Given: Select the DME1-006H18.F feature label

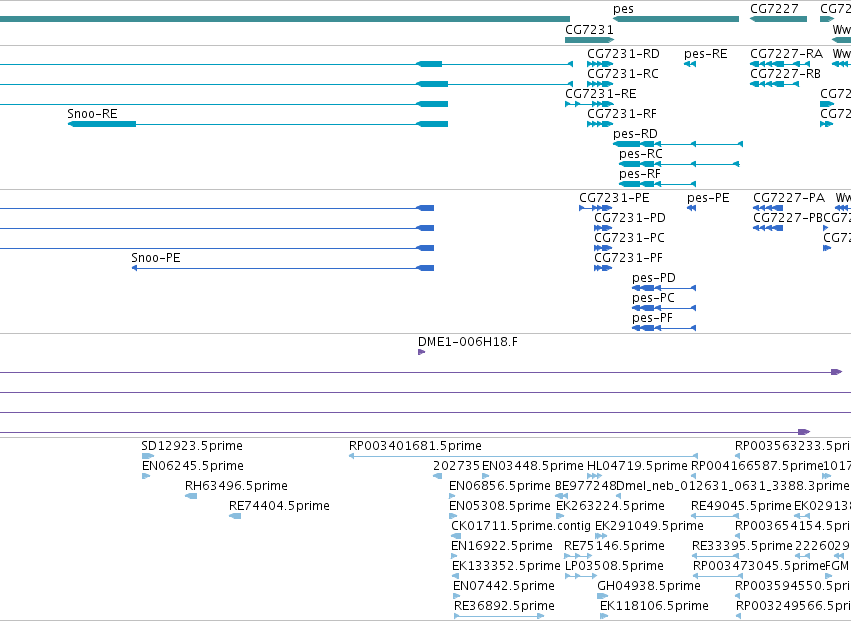Looking at the screenshot, I should coord(468,342).
